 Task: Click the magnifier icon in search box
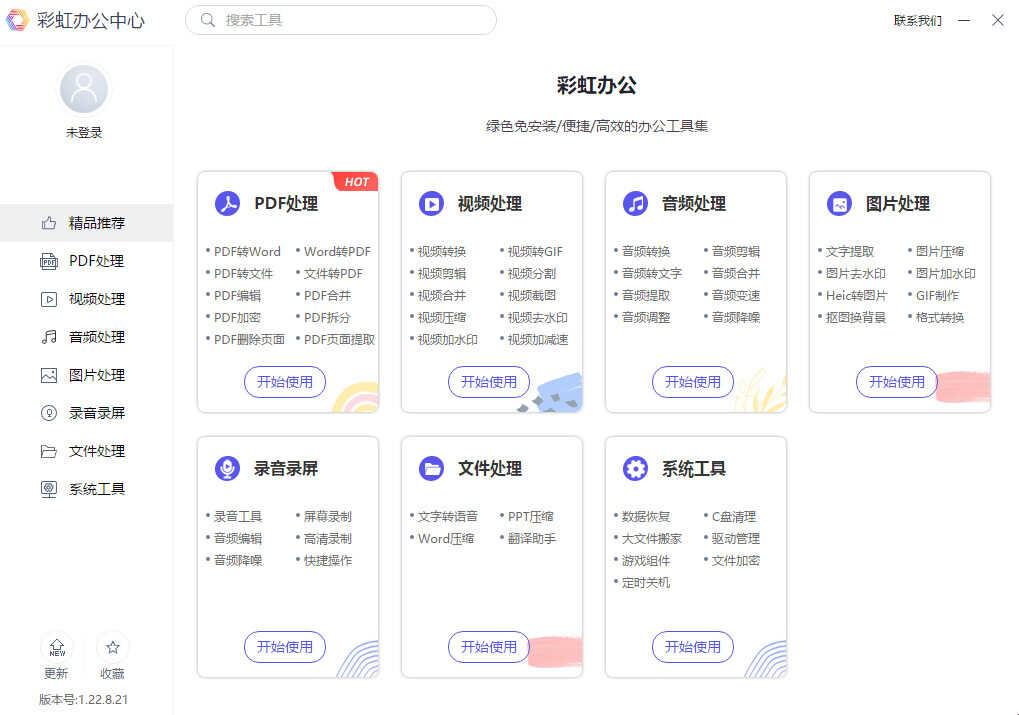[x=207, y=20]
